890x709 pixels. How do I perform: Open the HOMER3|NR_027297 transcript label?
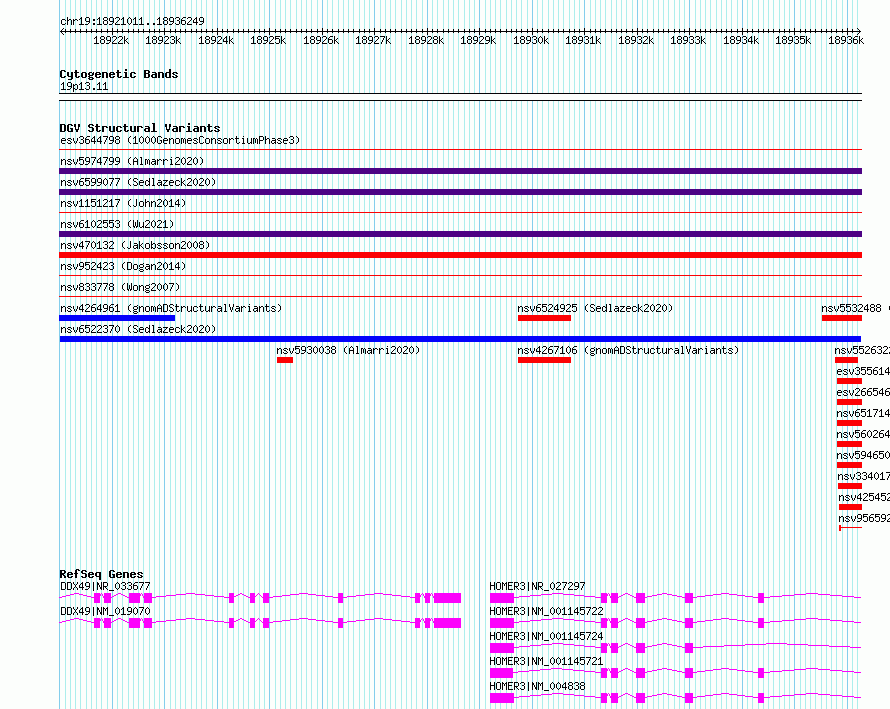coord(537,586)
